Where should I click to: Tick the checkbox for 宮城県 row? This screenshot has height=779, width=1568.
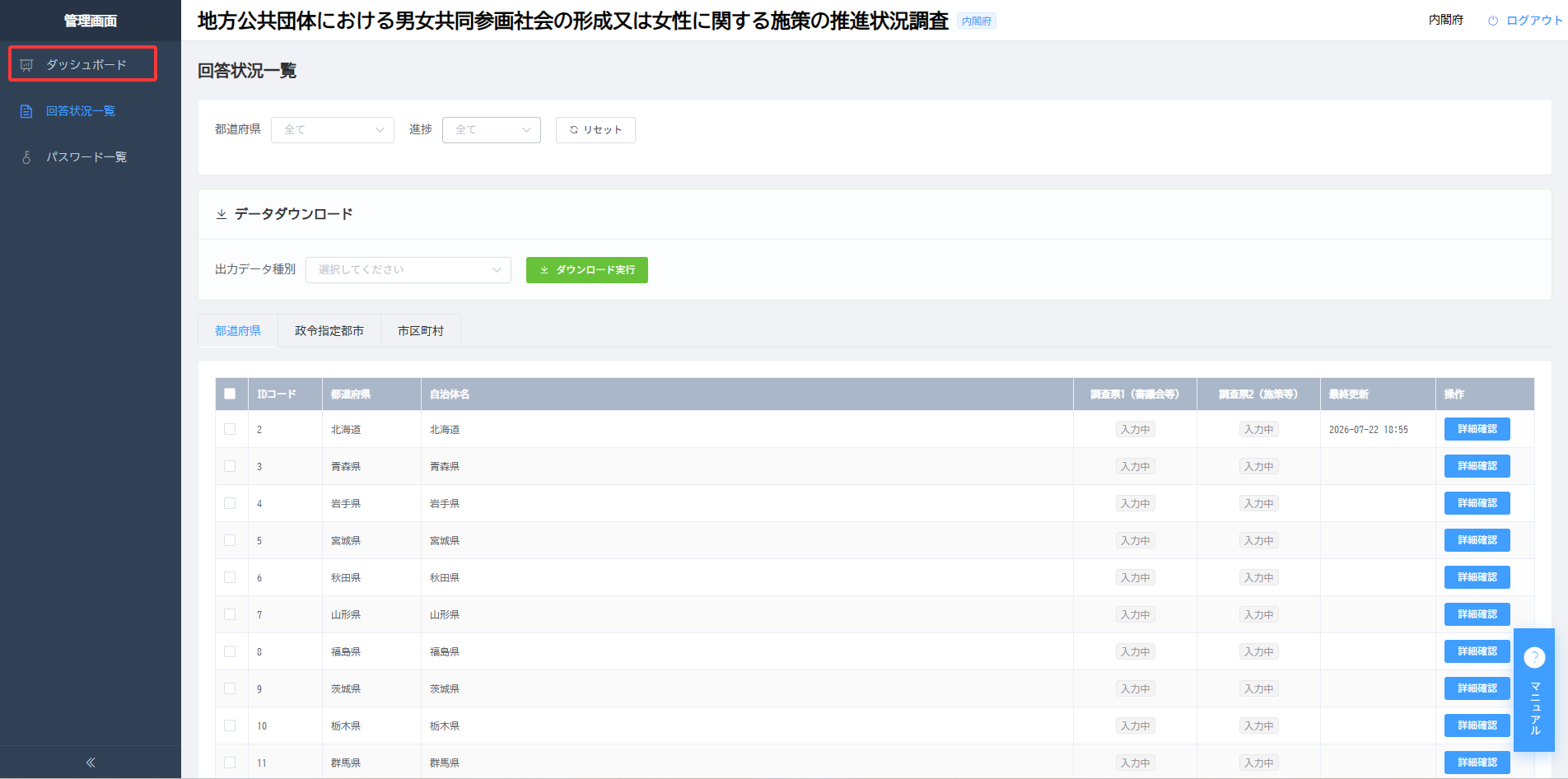click(x=230, y=540)
